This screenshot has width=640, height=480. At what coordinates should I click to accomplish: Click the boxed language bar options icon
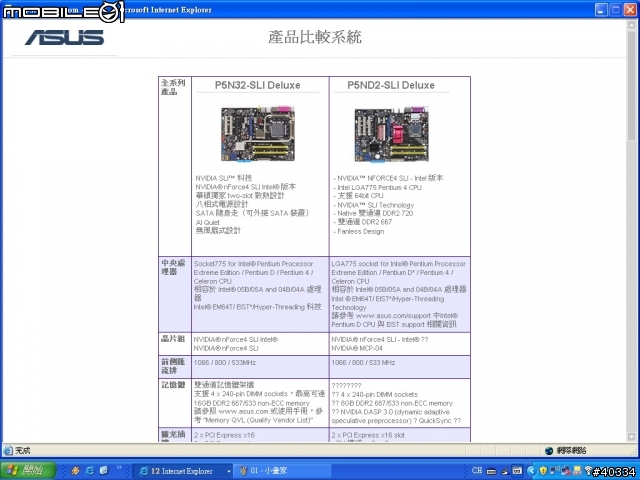click(x=517, y=471)
